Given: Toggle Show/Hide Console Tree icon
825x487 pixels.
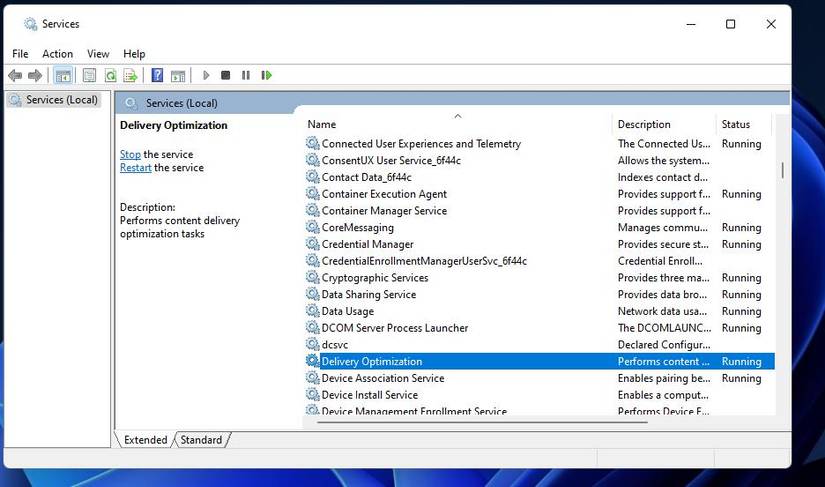Looking at the screenshot, I should pyautogui.click(x=63, y=76).
